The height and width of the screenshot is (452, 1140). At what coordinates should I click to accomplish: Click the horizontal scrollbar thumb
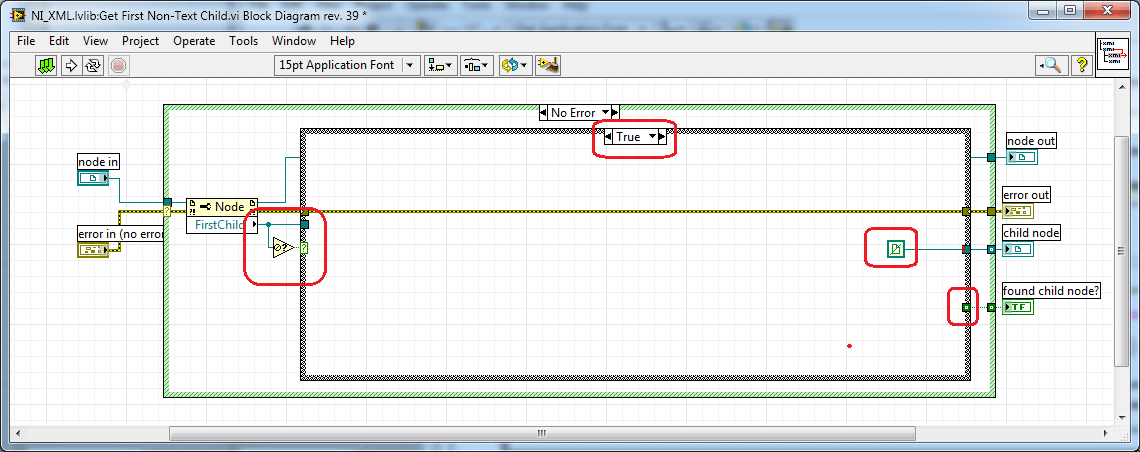click(x=541, y=433)
